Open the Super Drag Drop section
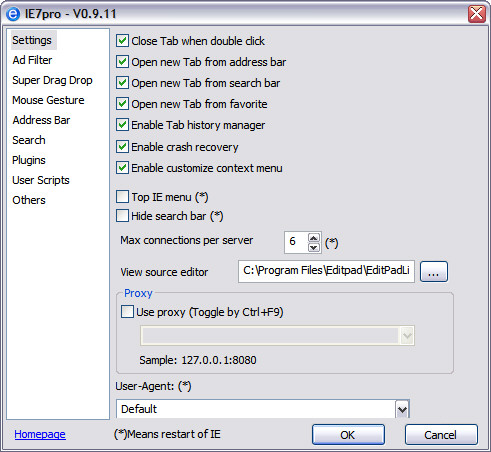 point(52,80)
